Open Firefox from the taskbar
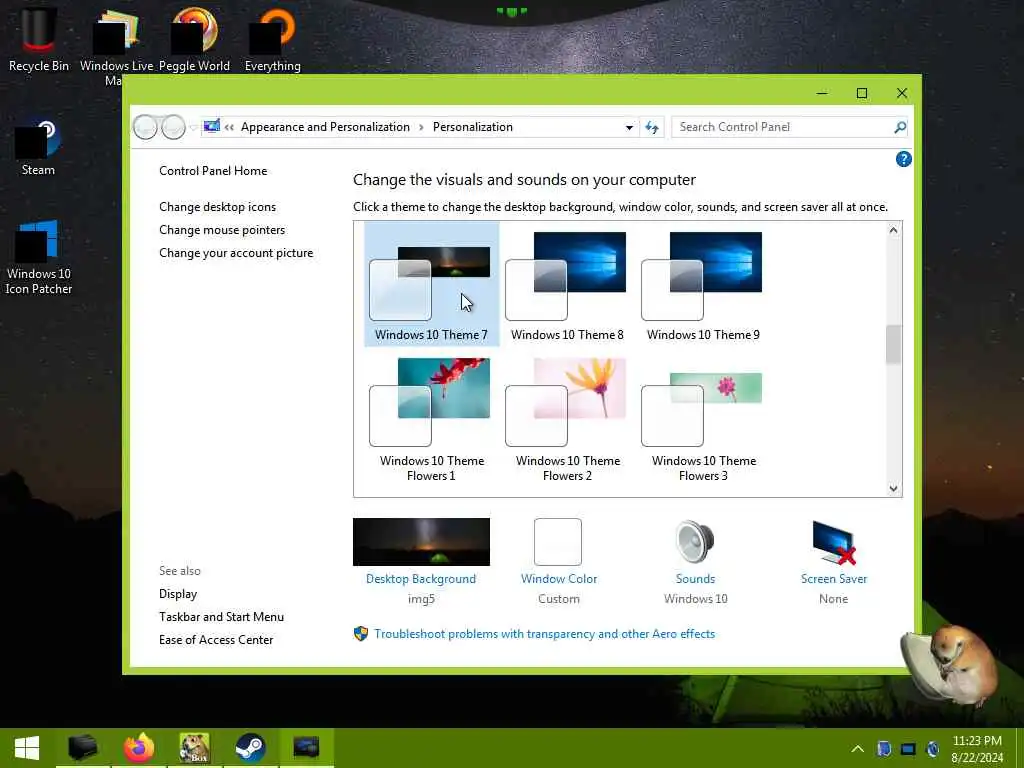Viewport: 1024px width, 768px height. pyautogui.click(x=138, y=748)
